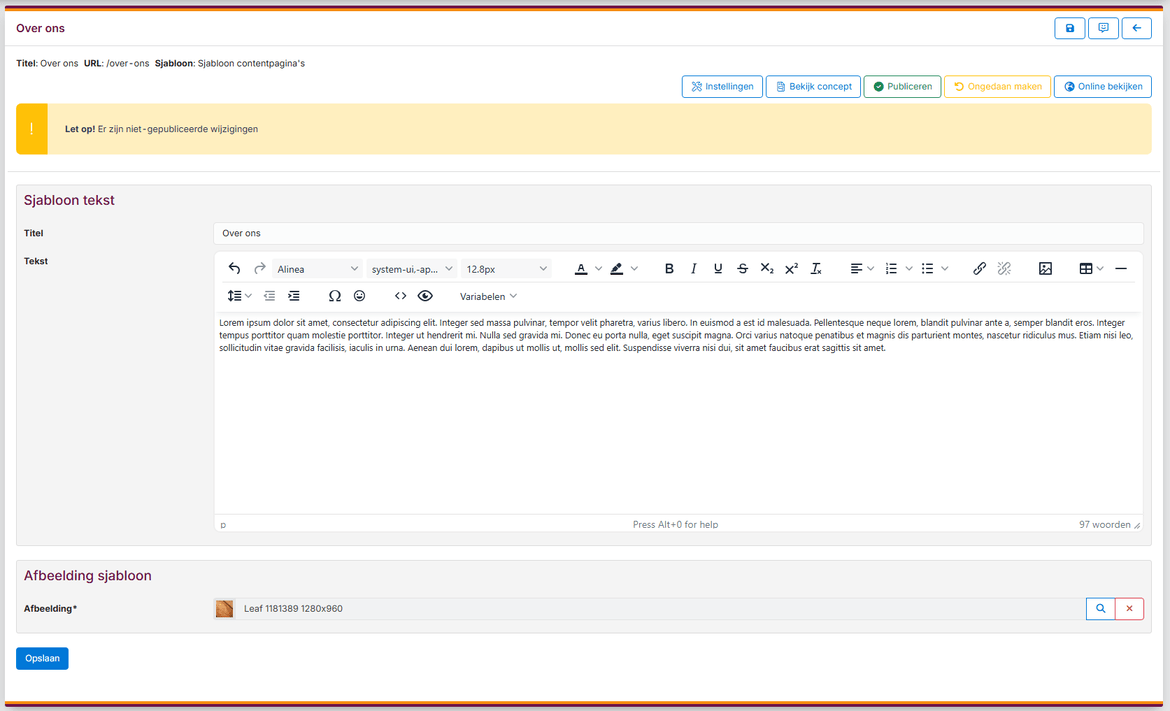
Task: Toggle bold formatting
Action: [x=669, y=269]
